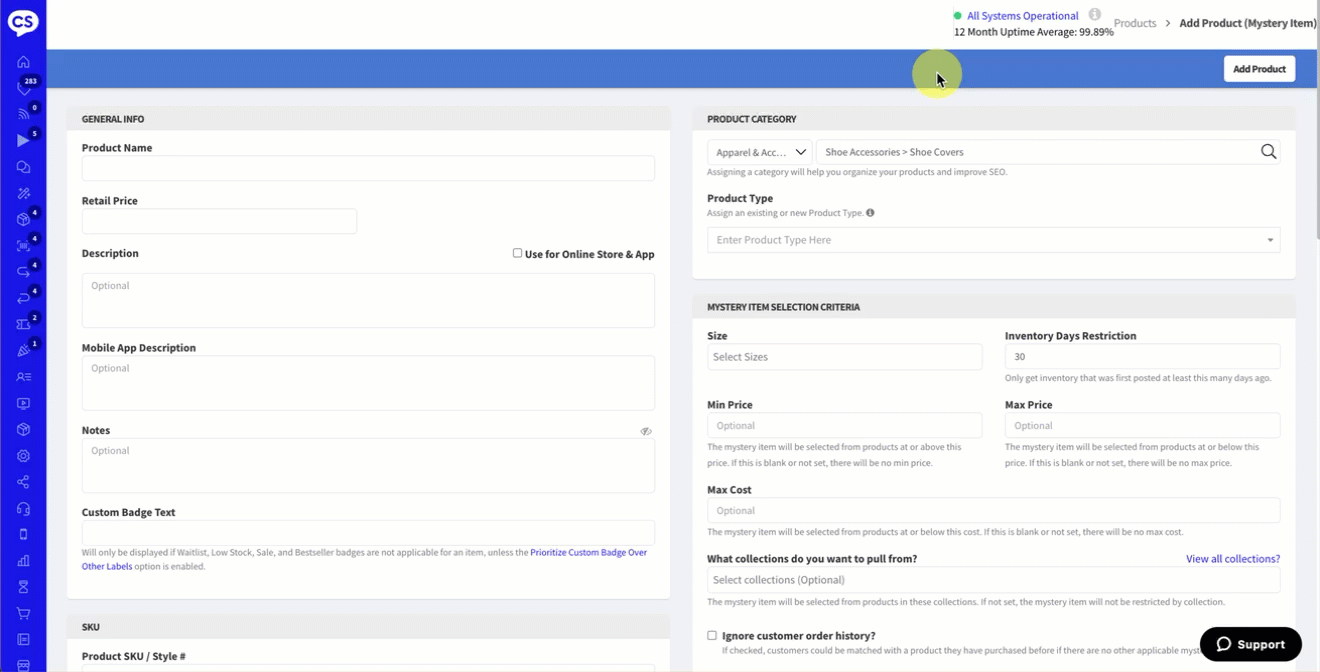Open the magic wand icon in sidebar
The image size is (1320, 672).
[23, 193]
